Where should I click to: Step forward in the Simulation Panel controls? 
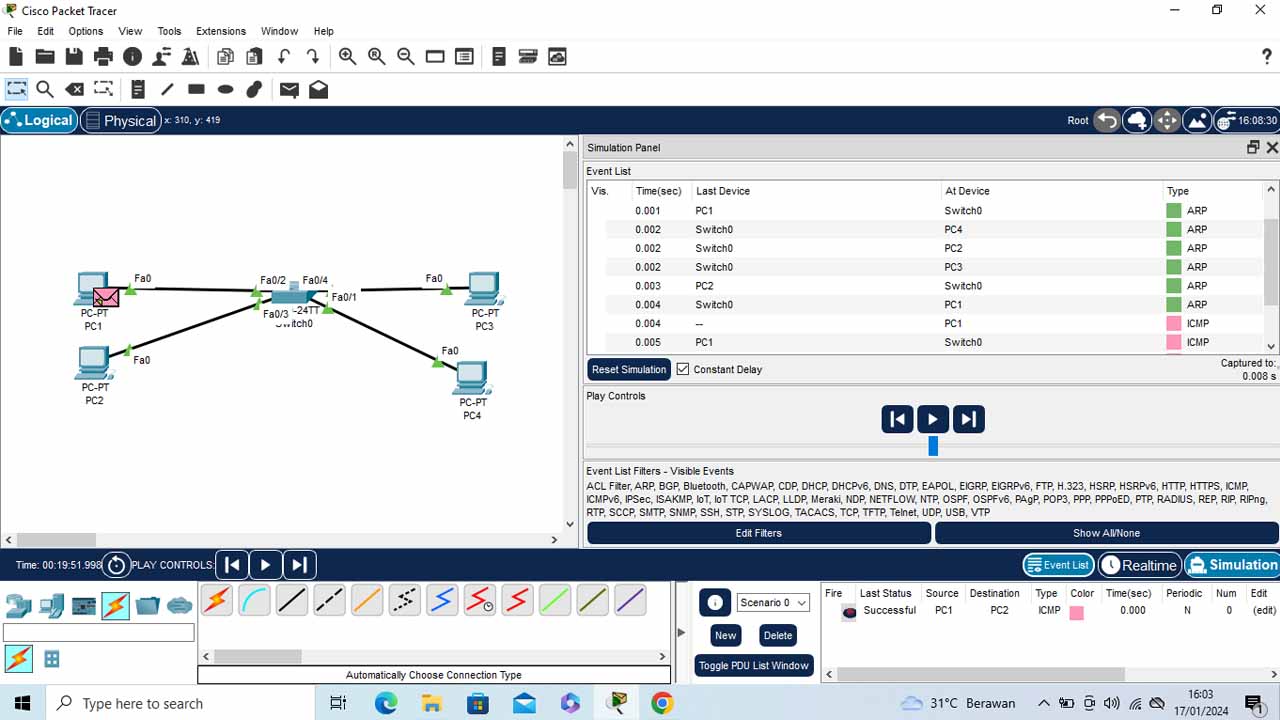point(968,420)
